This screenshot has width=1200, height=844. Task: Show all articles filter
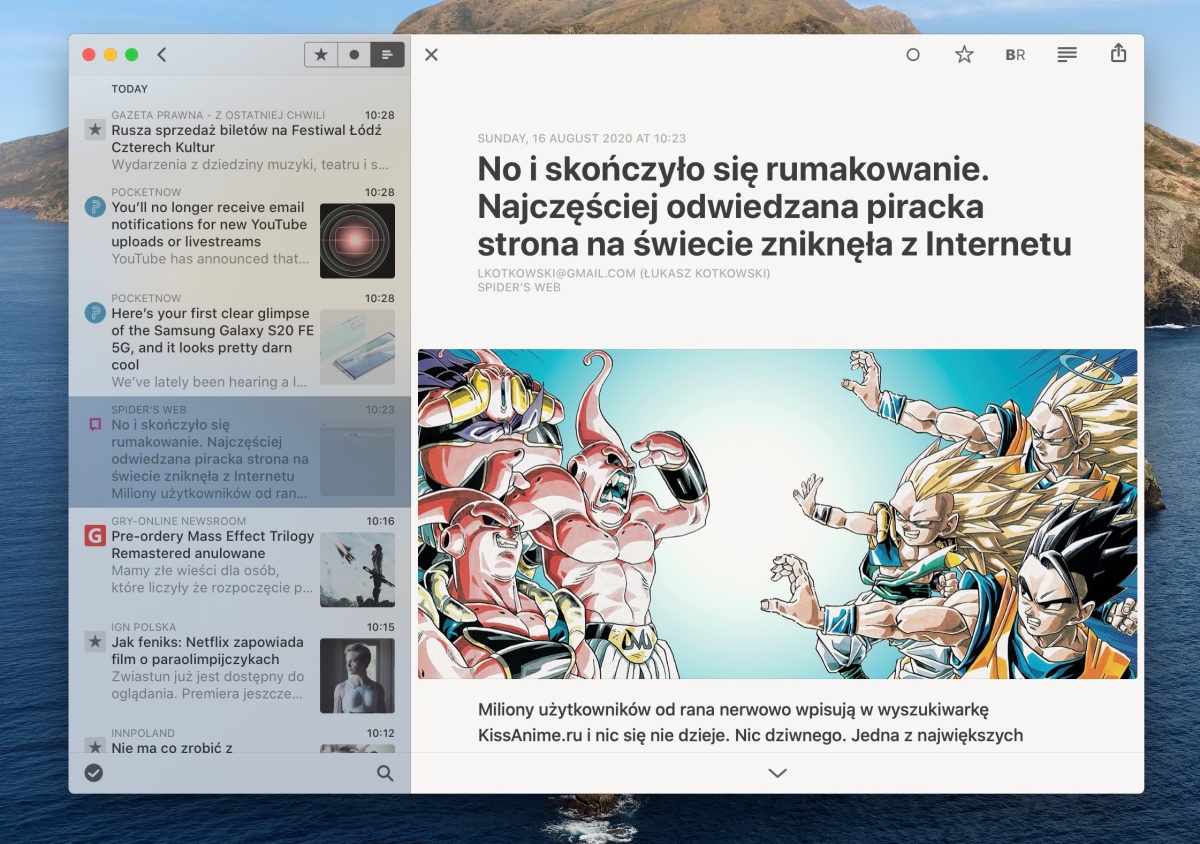pyautogui.click(x=387, y=55)
